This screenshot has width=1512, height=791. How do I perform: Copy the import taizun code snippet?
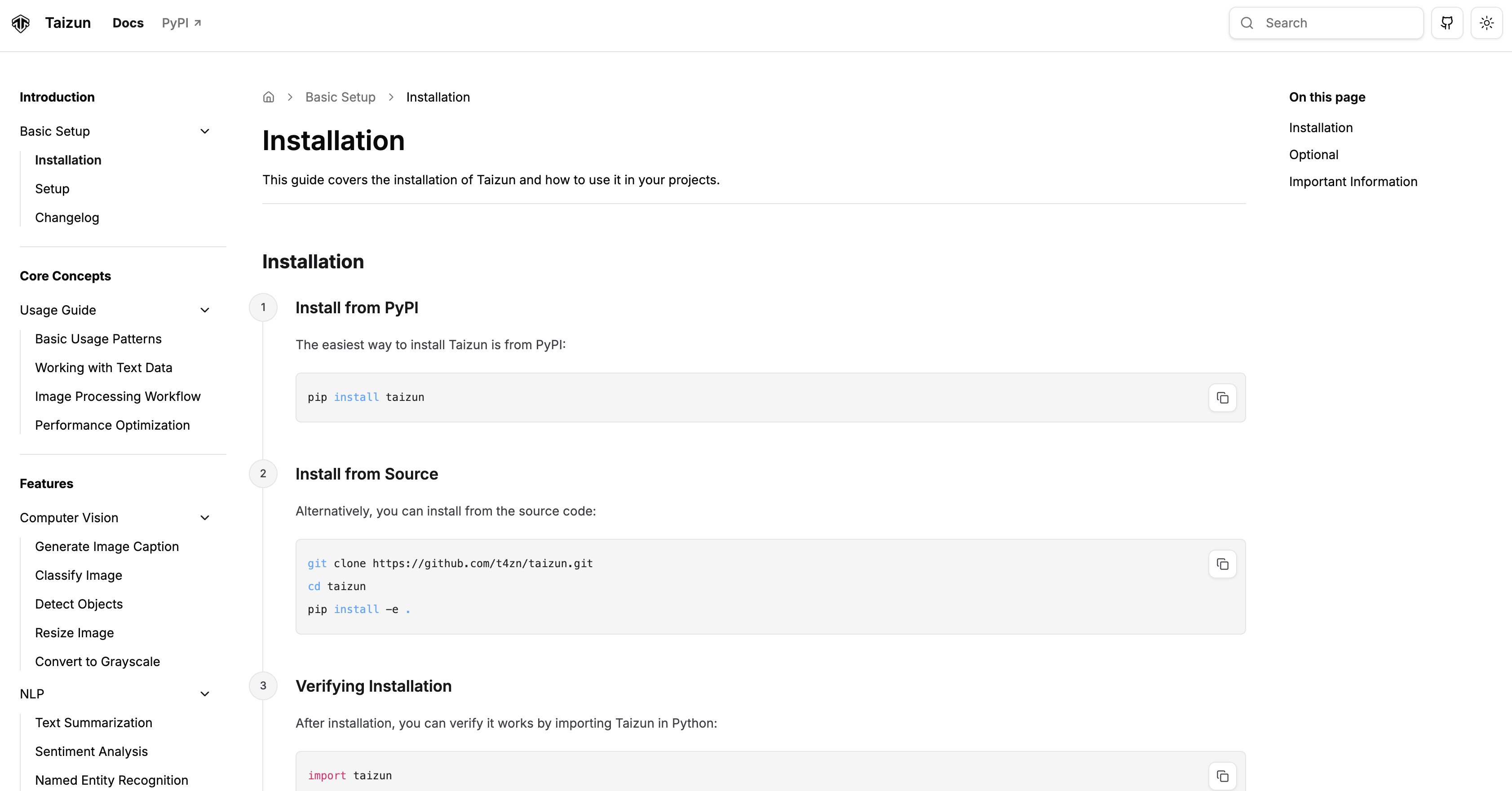(x=1222, y=776)
